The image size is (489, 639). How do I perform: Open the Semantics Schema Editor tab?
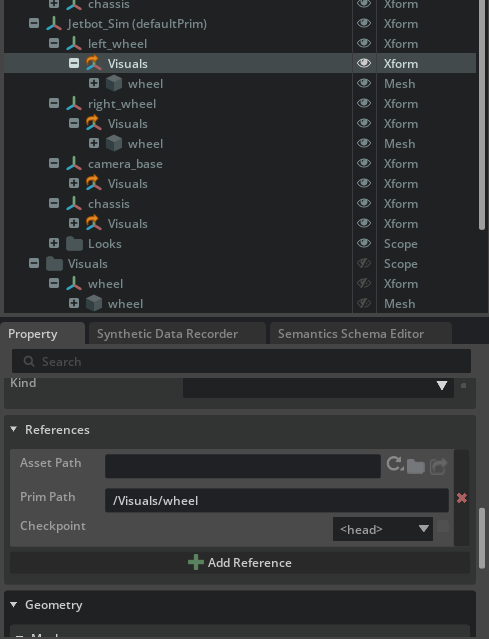351,334
